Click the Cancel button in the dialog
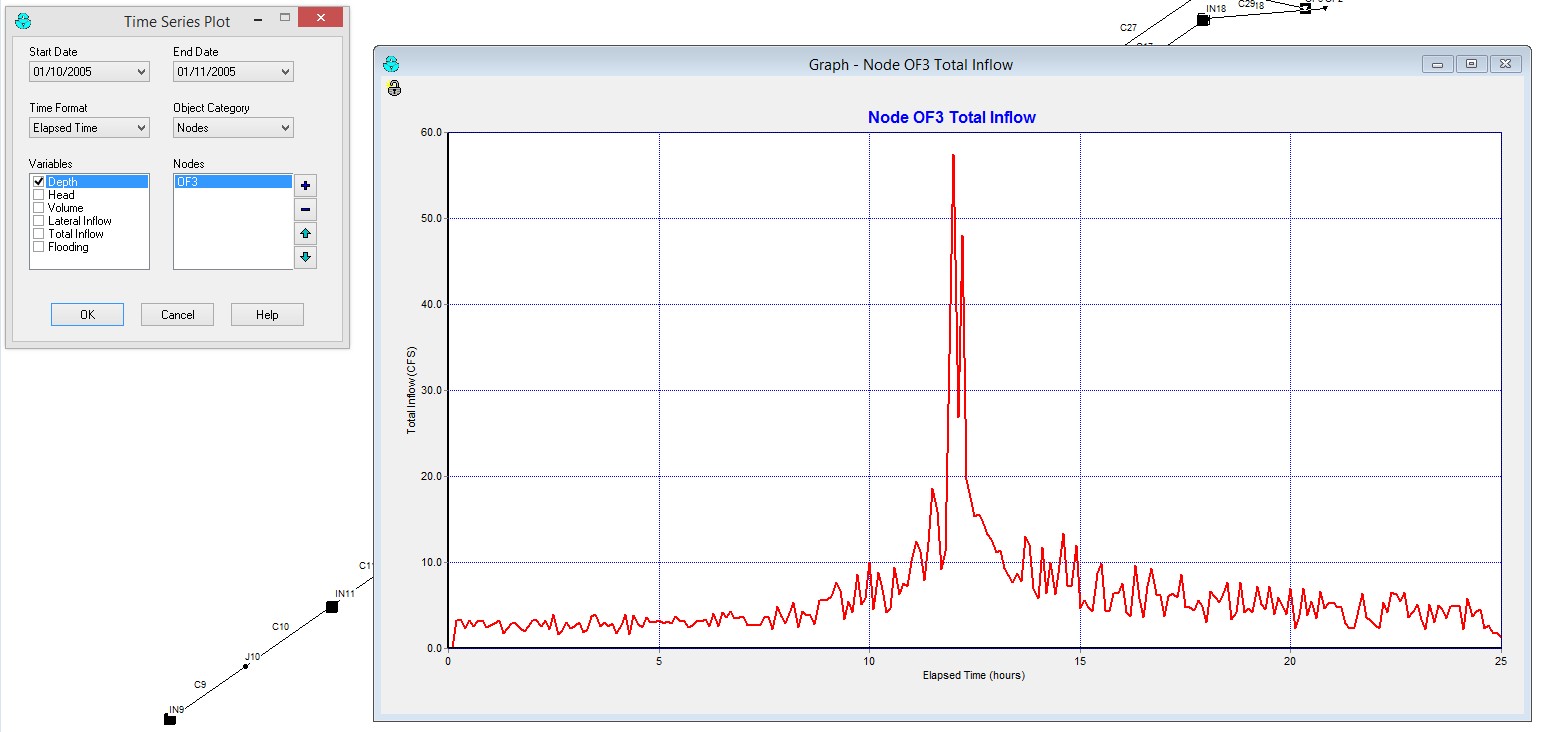Screen dimensions: 1542x732 pos(177,315)
